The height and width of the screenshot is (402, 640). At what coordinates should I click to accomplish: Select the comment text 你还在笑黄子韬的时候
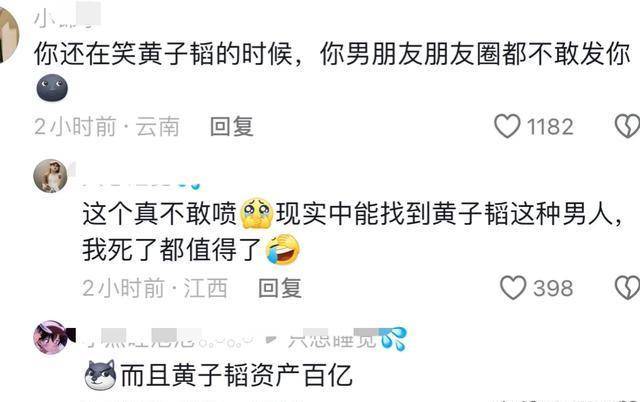(163, 54)
